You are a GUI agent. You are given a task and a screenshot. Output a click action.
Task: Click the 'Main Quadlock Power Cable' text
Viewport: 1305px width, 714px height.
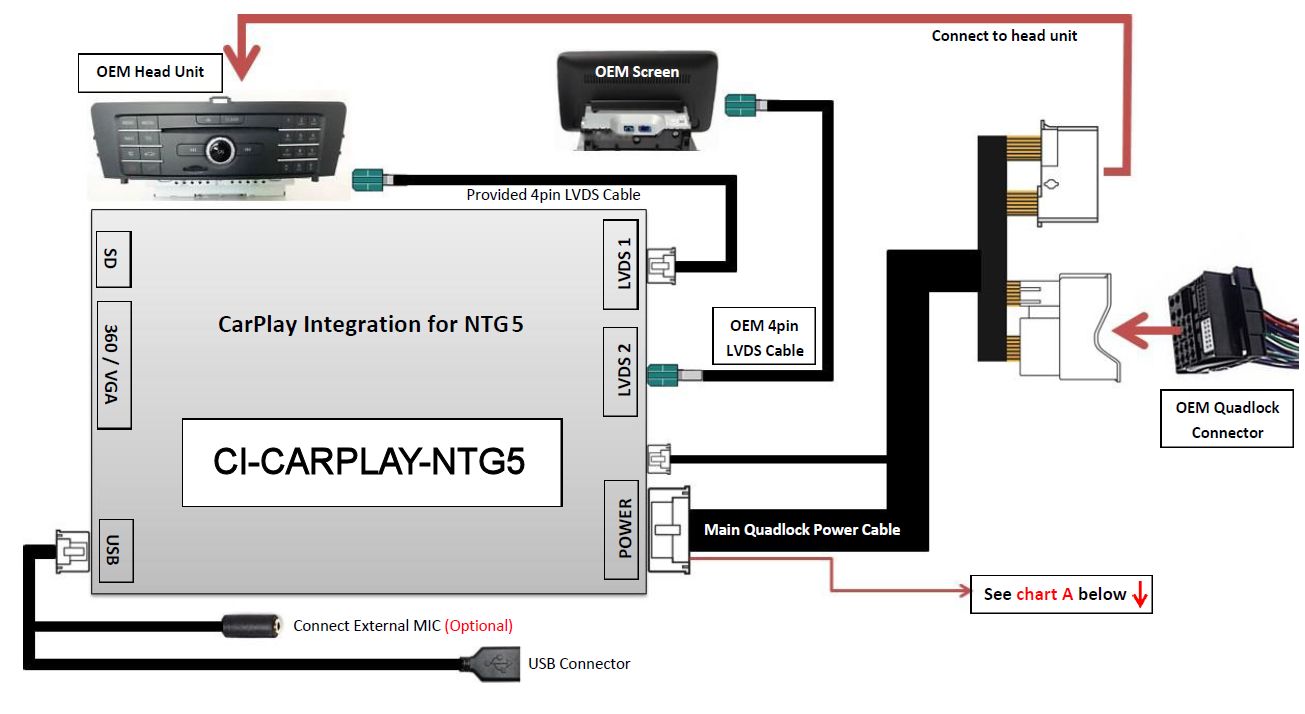802,530
